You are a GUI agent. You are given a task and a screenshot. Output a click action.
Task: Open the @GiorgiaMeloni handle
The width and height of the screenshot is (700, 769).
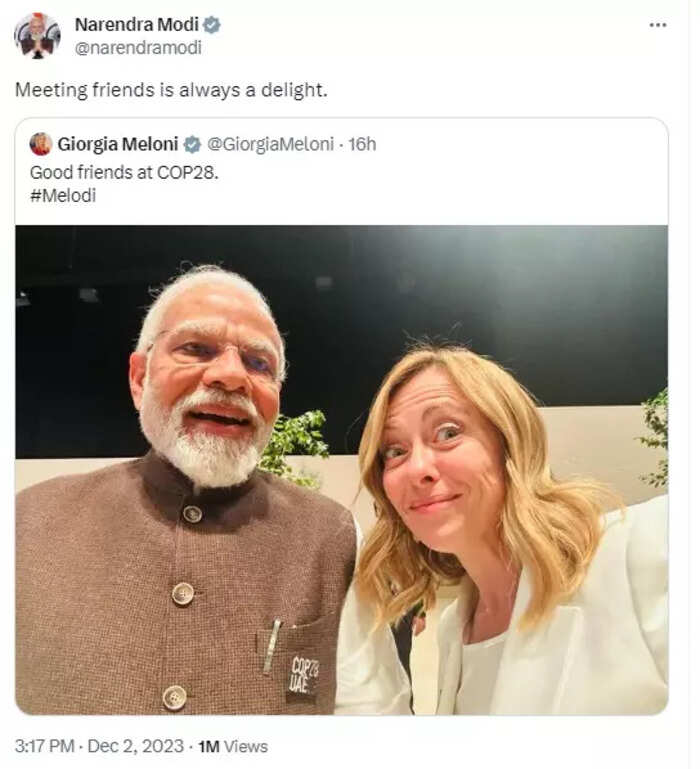[270, 144]
